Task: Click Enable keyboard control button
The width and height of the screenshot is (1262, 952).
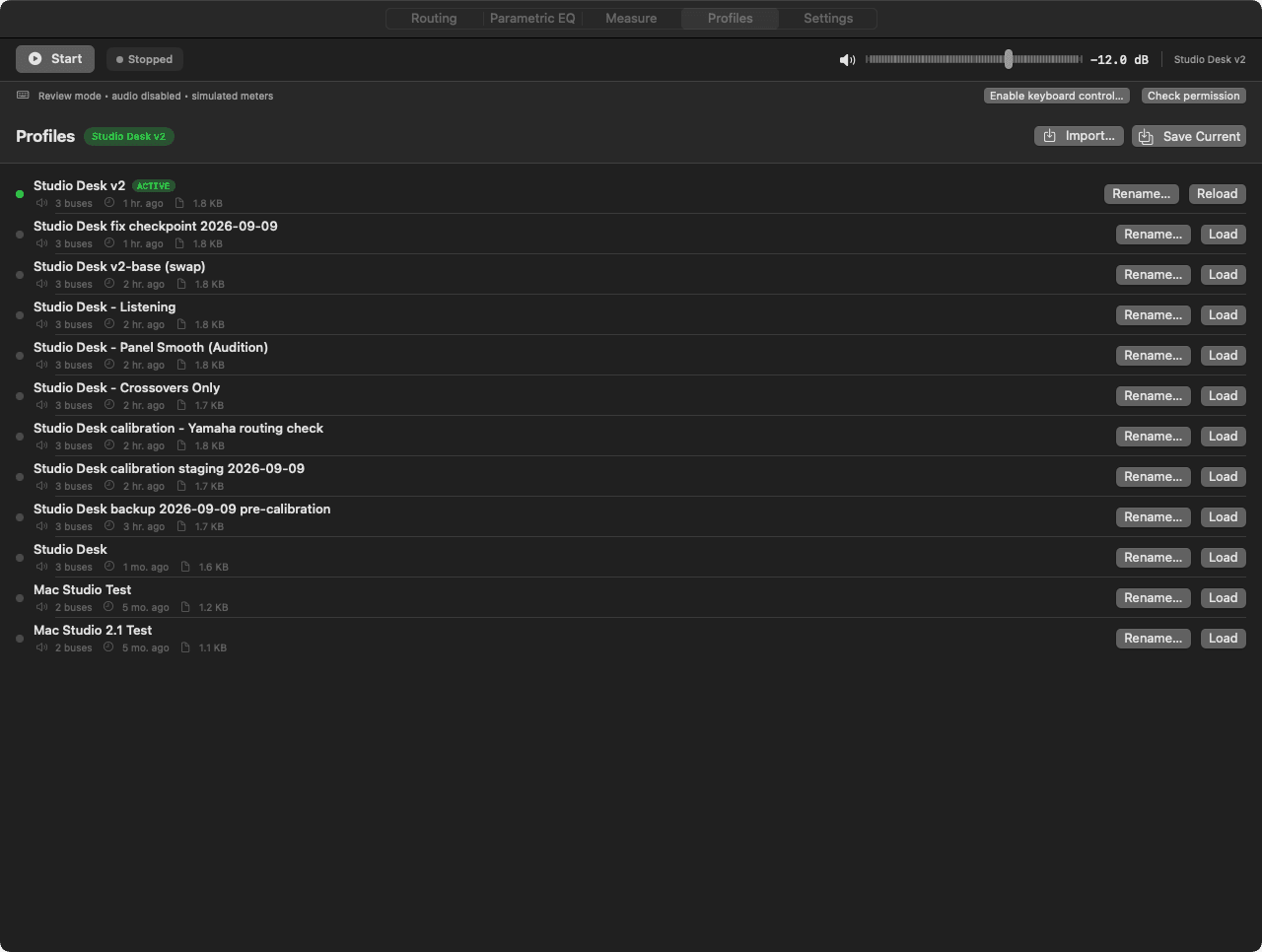Action: 1056,96
